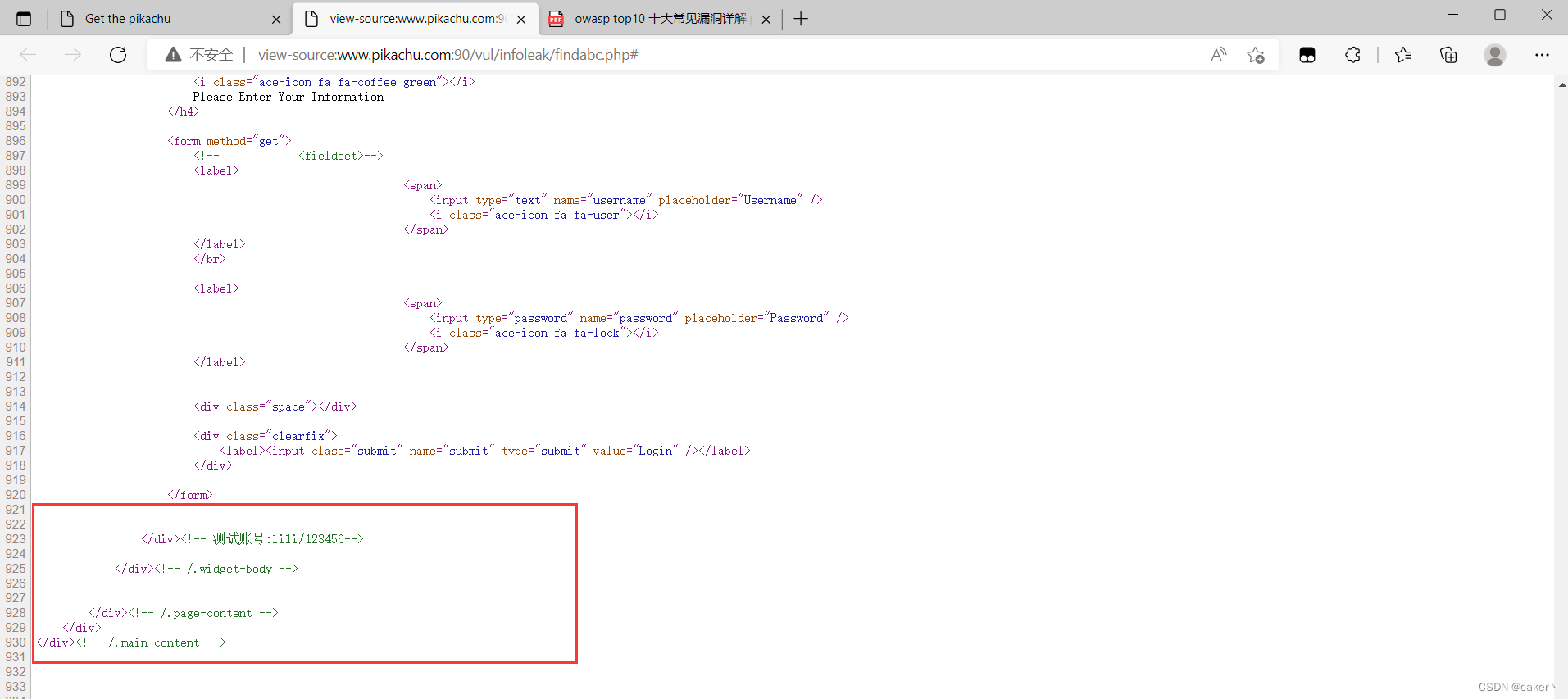This screenshot has width=1568, height=699.
Task: Click the 'Please Enter Your Information' text
Action: [289, 97]
